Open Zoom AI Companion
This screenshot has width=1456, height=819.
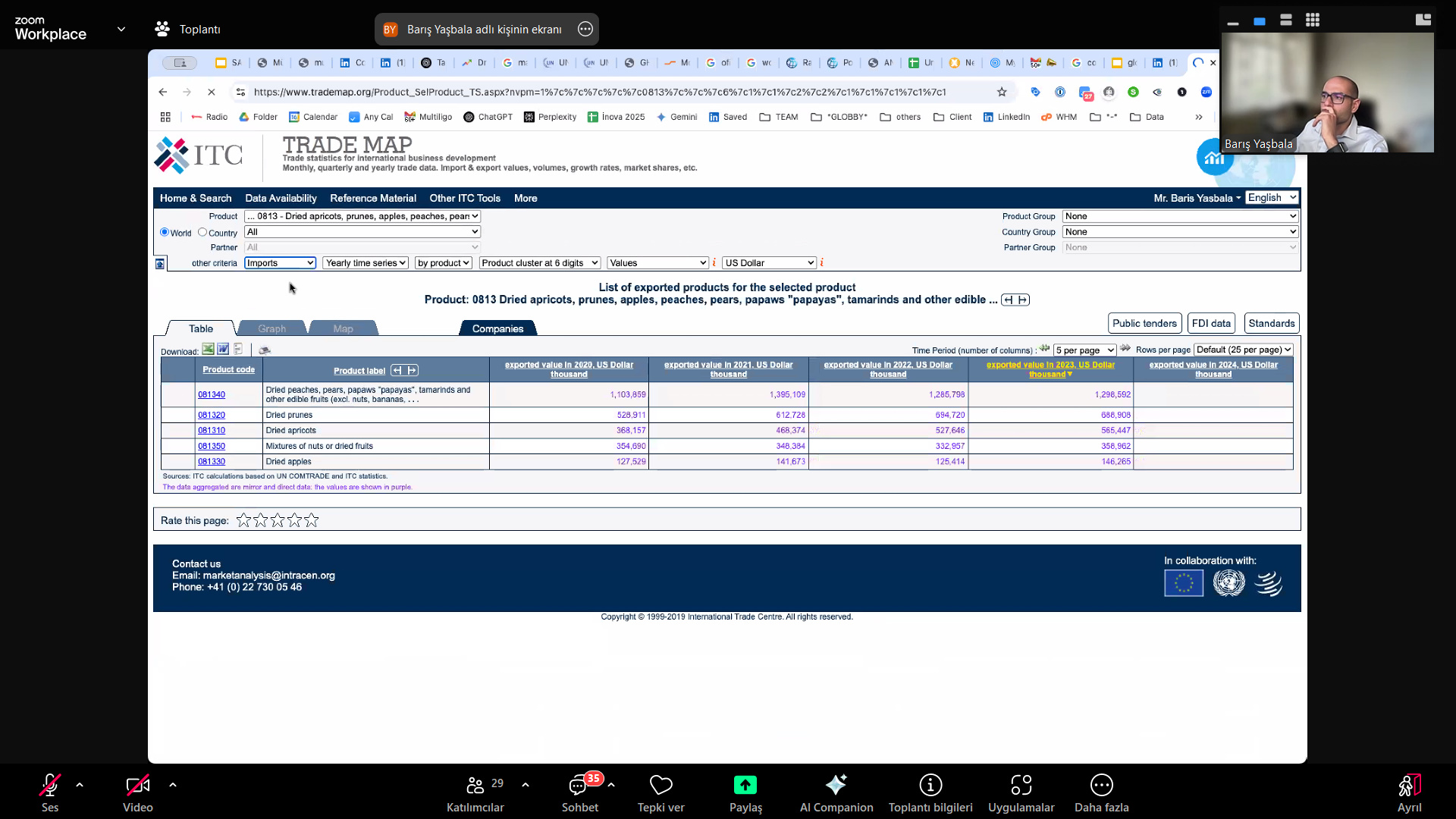pos(836,792)
